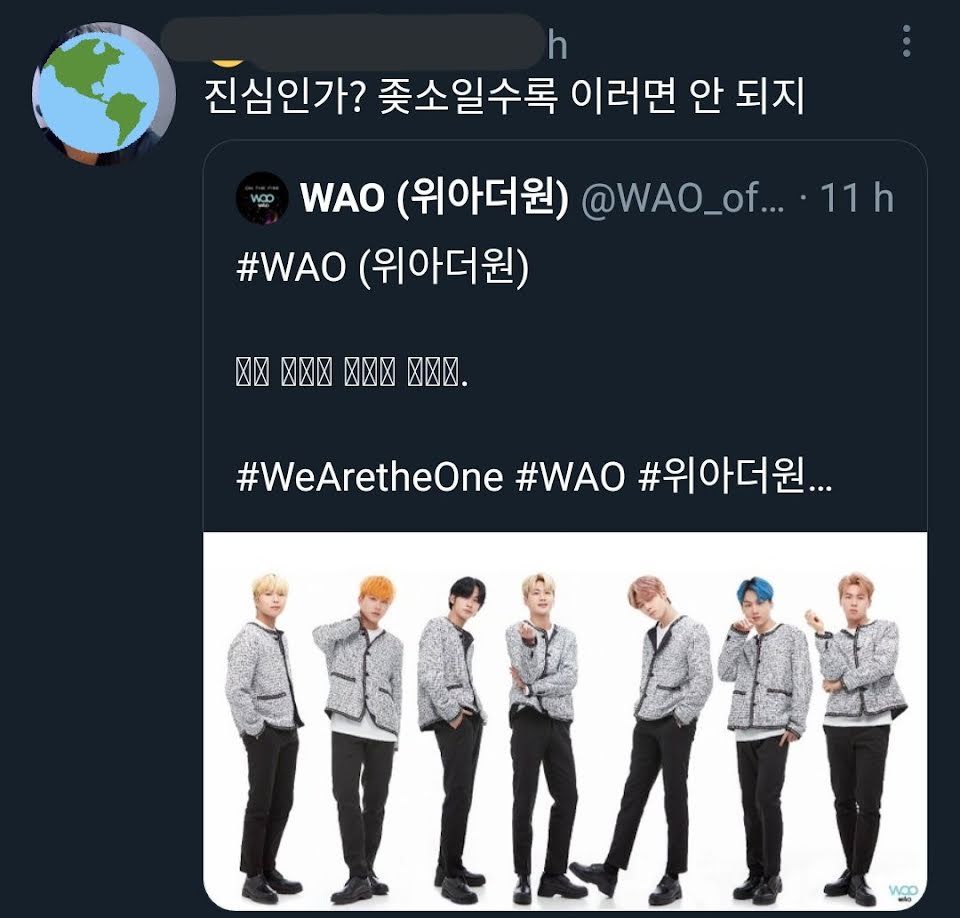The image size is (960, 918).
Task: Select the Korean tweet text 진심인가?
Action: (285, 96)
